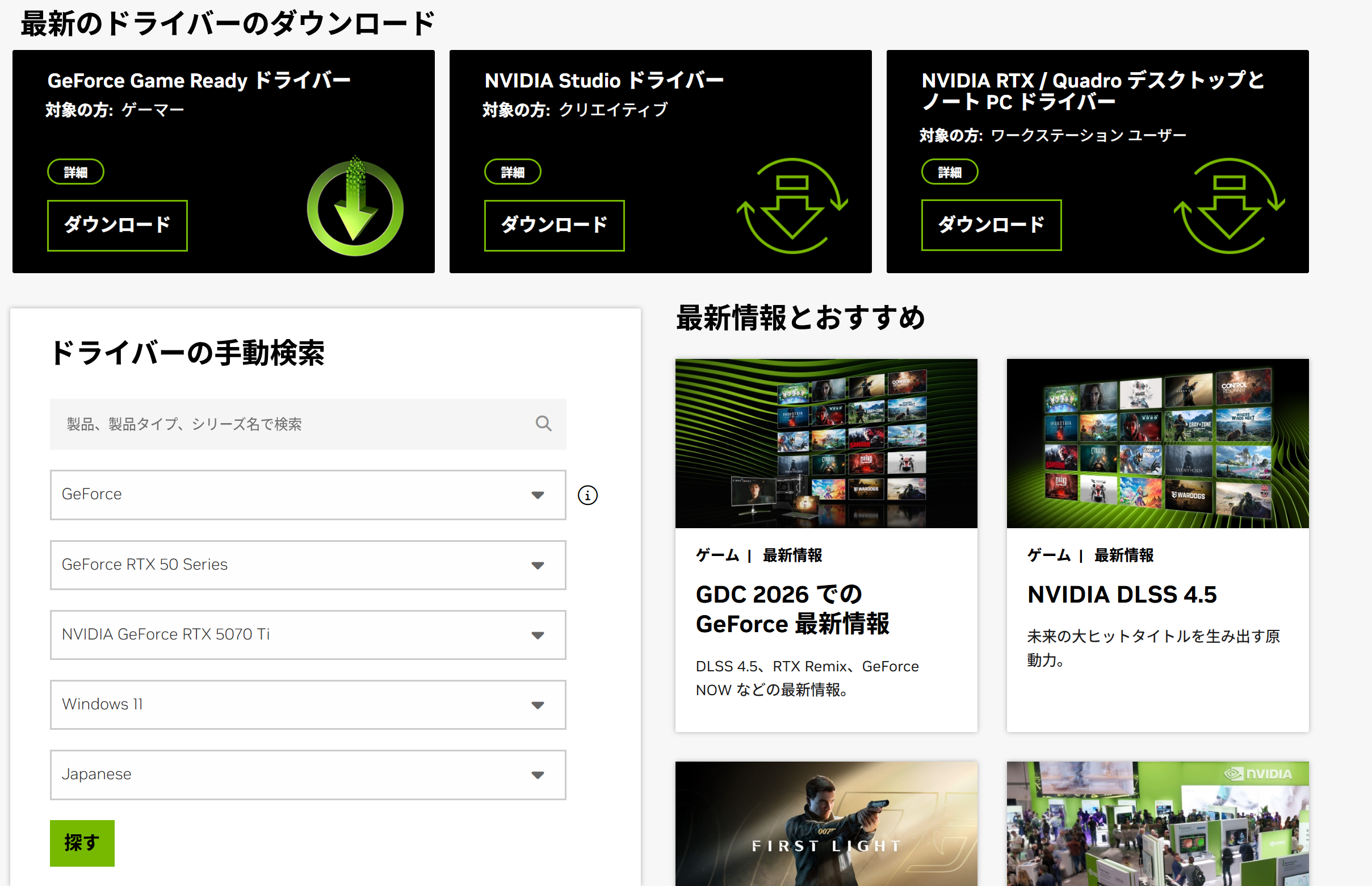Download the GeForce Game Ready driver
Viewport: 1372px width, 886px height.
coord(118,225)
